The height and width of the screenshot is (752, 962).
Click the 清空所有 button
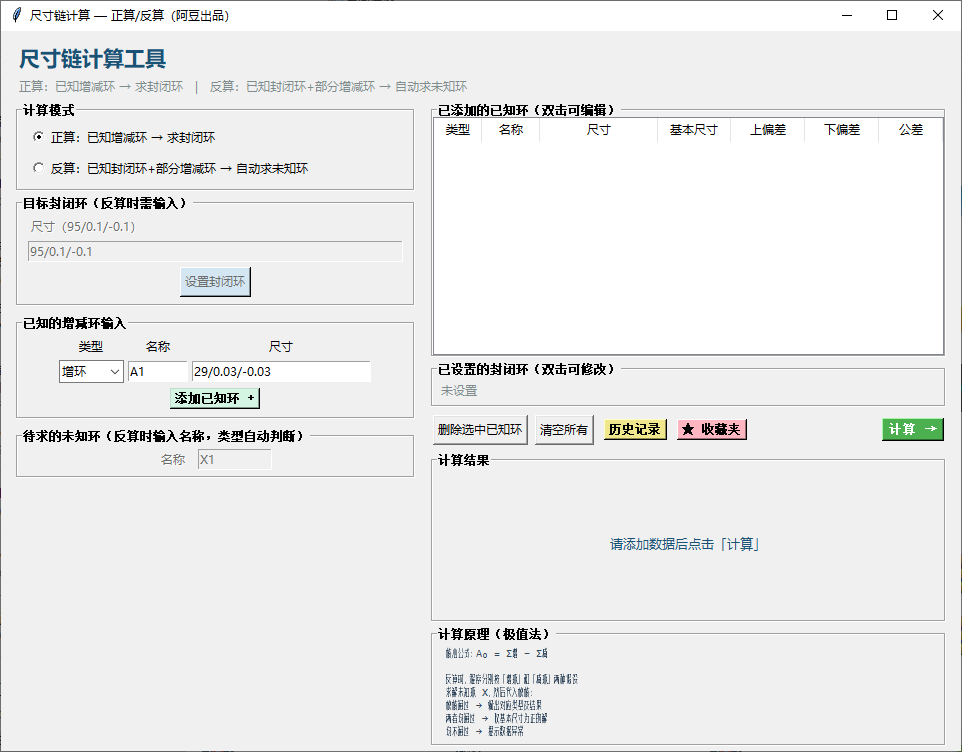564,429
